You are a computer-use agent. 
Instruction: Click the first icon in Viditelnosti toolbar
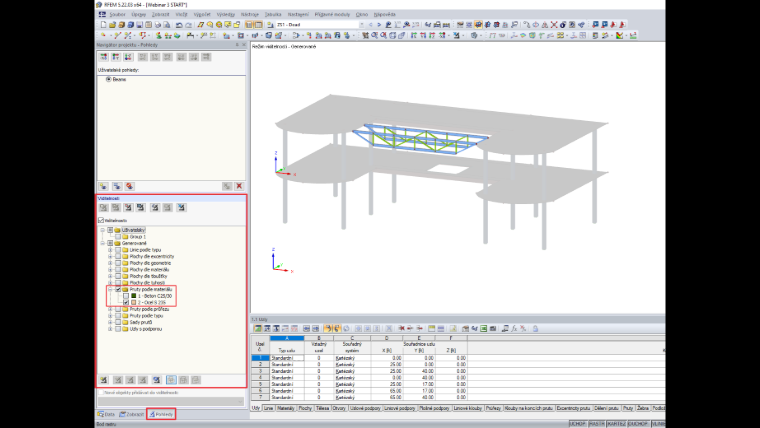(103, 207)
